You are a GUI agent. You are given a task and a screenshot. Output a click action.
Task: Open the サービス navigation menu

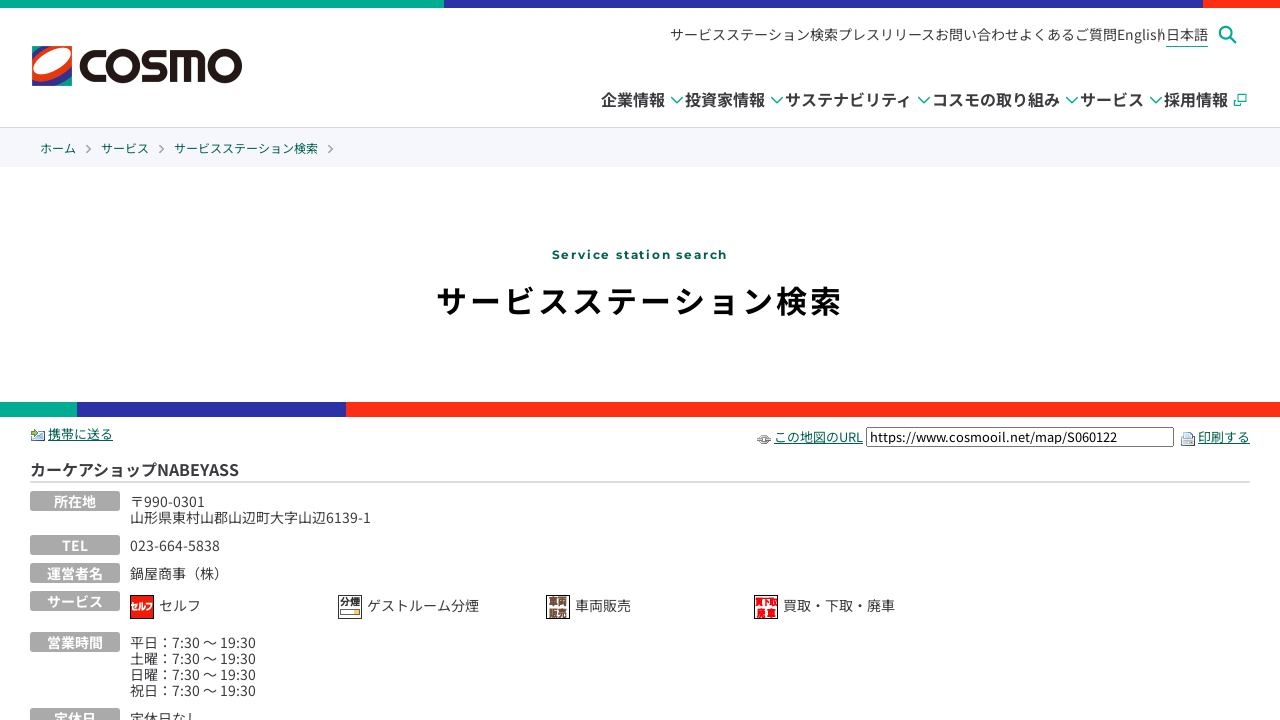[1120, 100]
